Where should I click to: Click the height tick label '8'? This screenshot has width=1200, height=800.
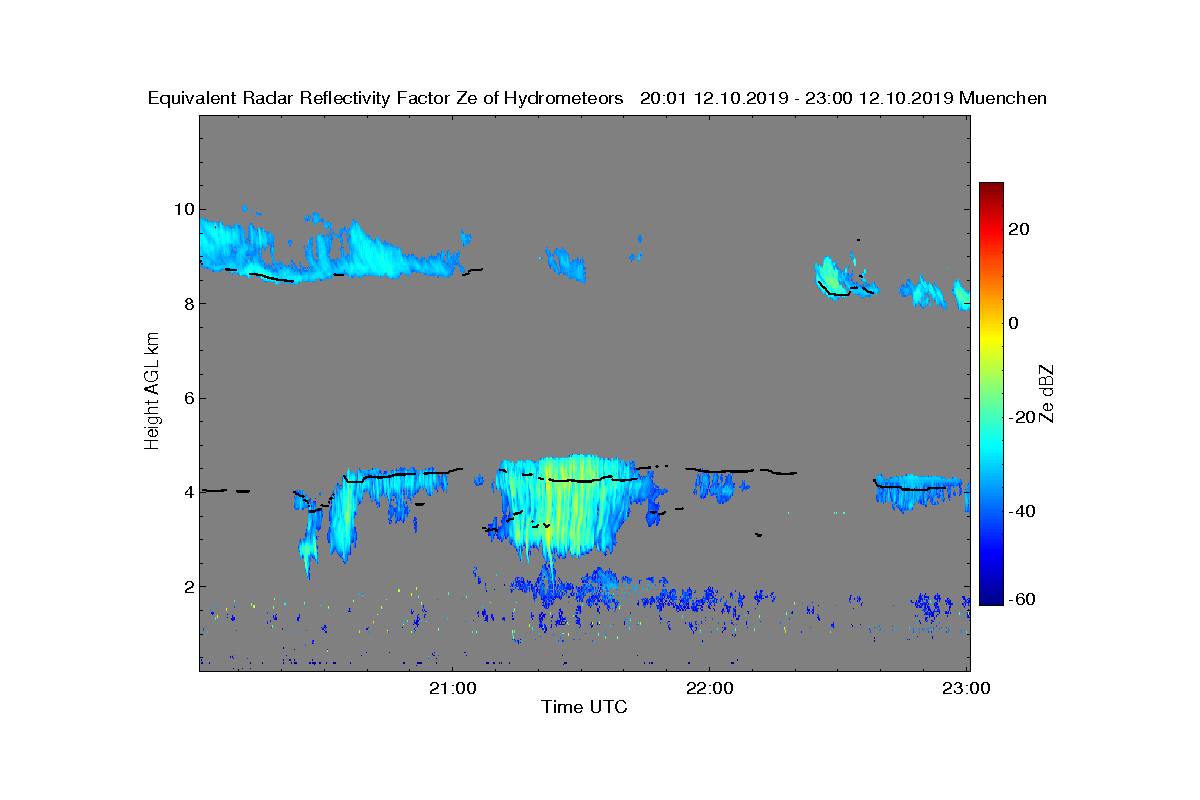pos(187,303)
